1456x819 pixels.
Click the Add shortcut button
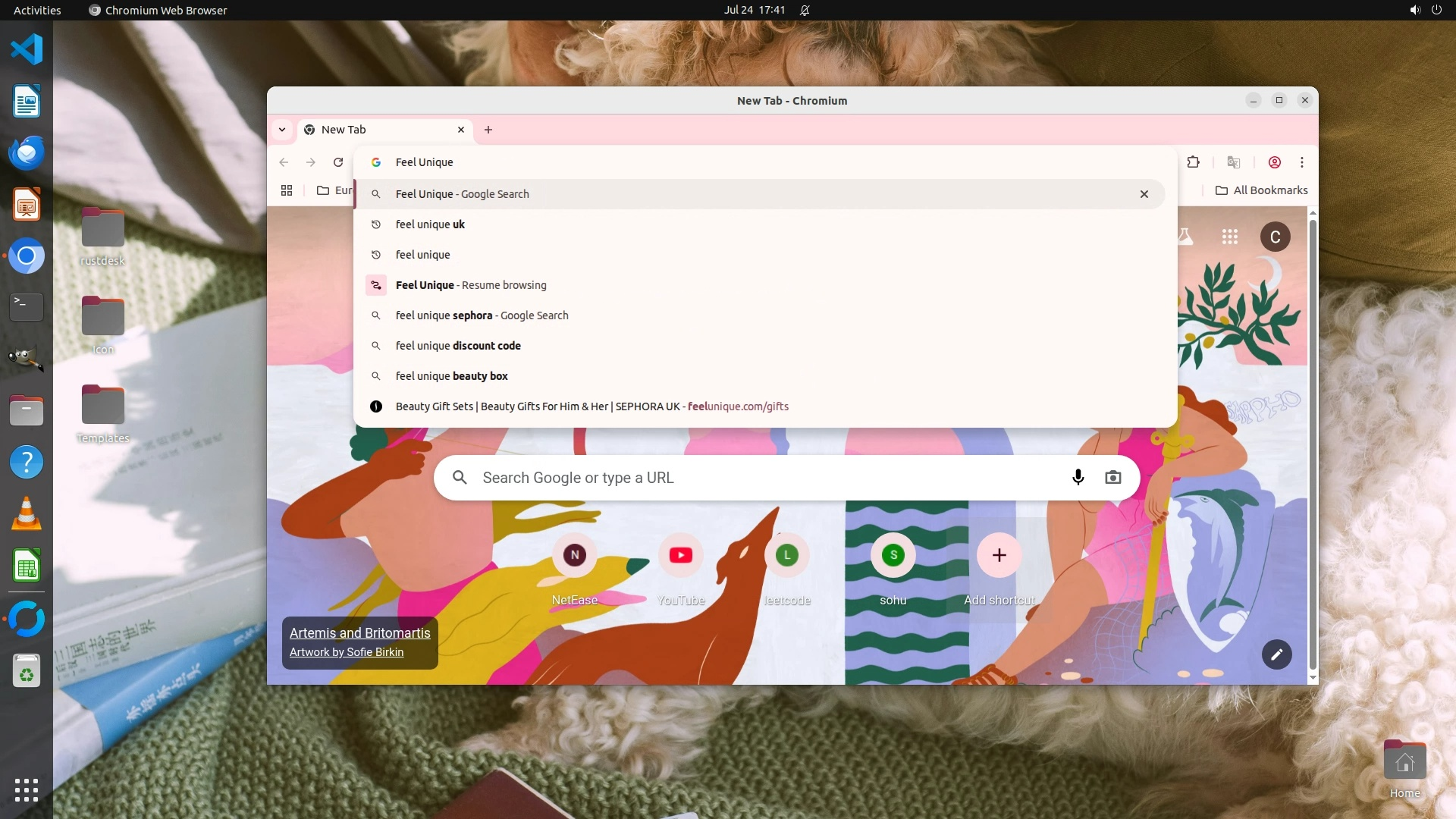(x=999, y=556)
